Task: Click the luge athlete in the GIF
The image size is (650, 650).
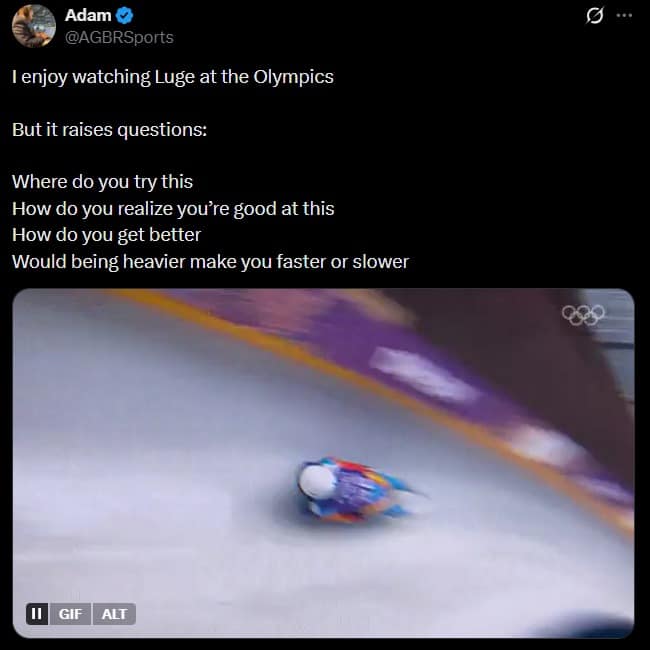Action: pyautogui.click(x=355, y=490)
